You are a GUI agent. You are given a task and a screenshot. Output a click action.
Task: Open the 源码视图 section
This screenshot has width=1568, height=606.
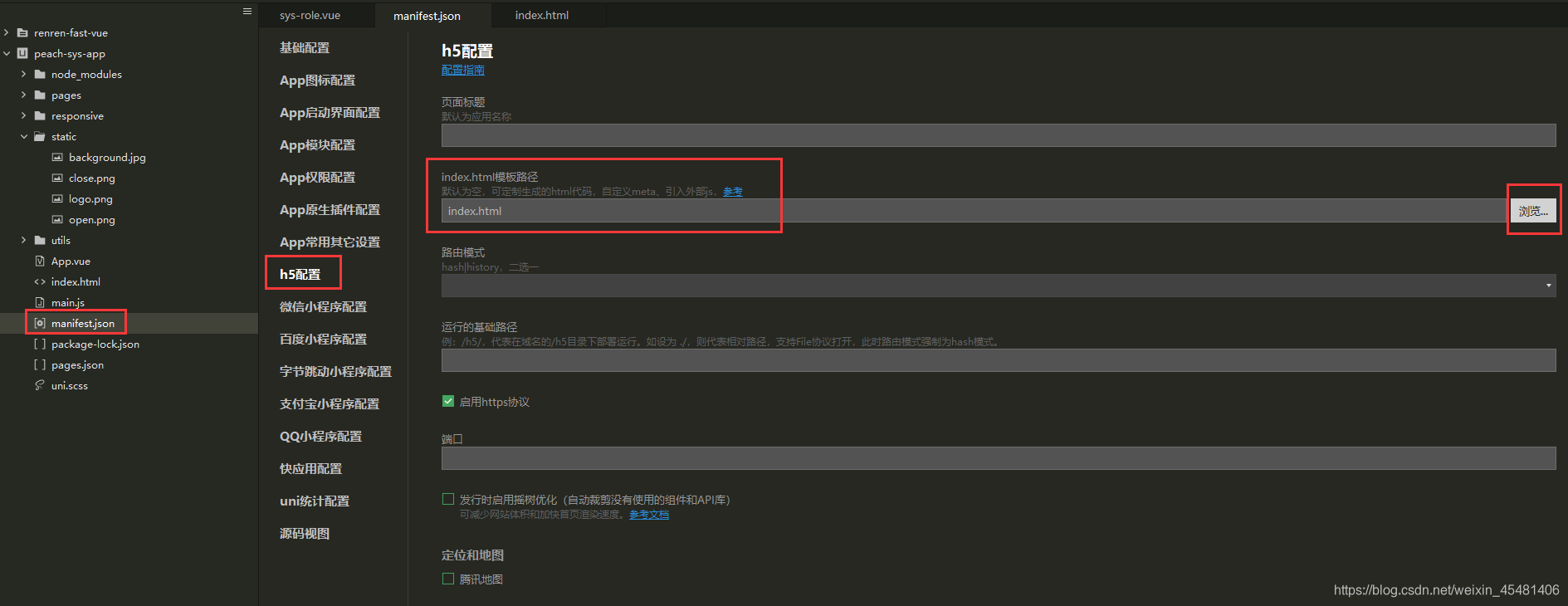click(x=305, y=534)
